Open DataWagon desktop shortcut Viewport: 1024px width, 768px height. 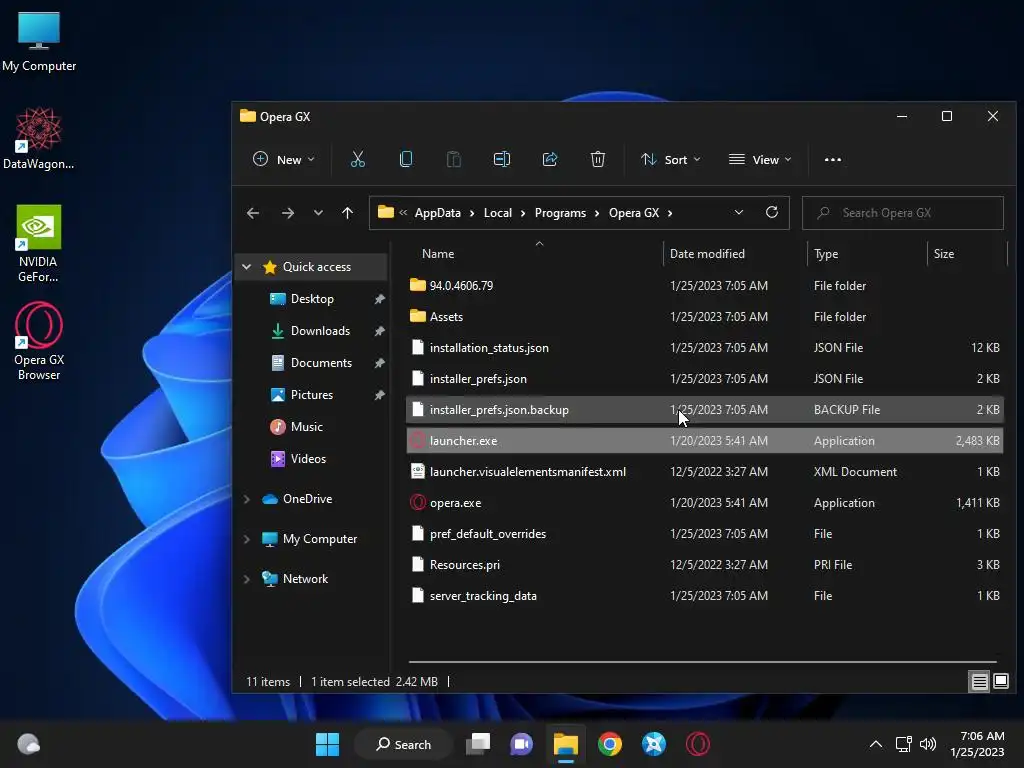click(x=39, y=138)
